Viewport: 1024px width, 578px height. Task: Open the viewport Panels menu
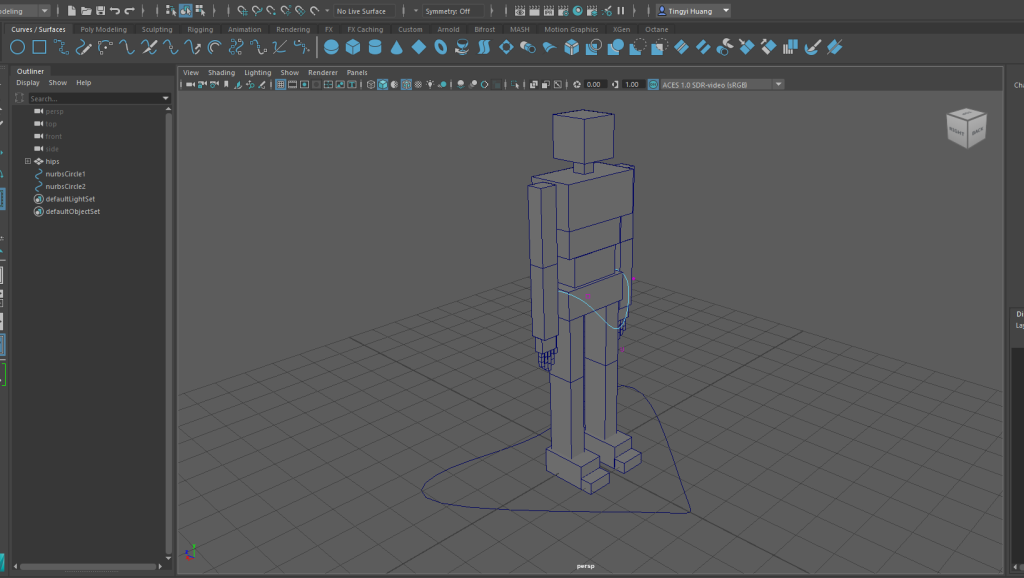357,72
